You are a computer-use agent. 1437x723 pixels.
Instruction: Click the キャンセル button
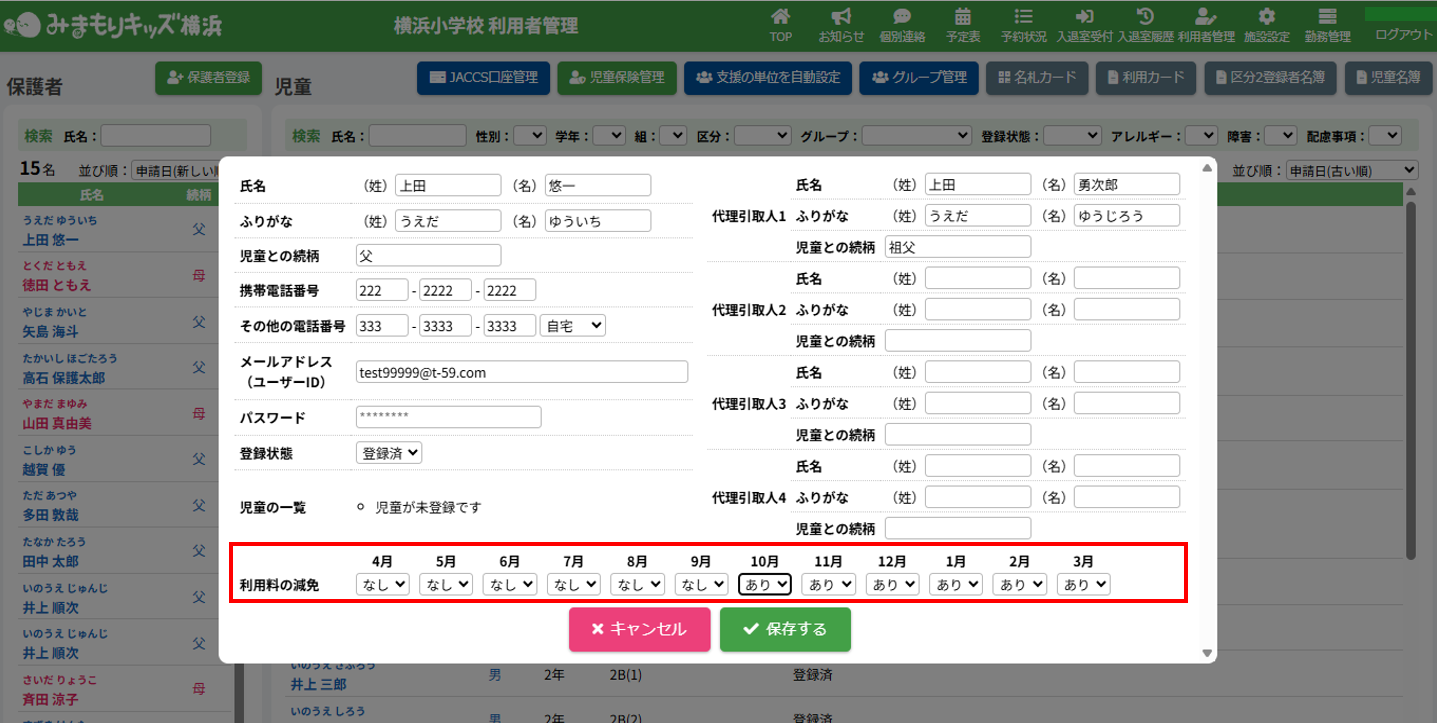639,629
